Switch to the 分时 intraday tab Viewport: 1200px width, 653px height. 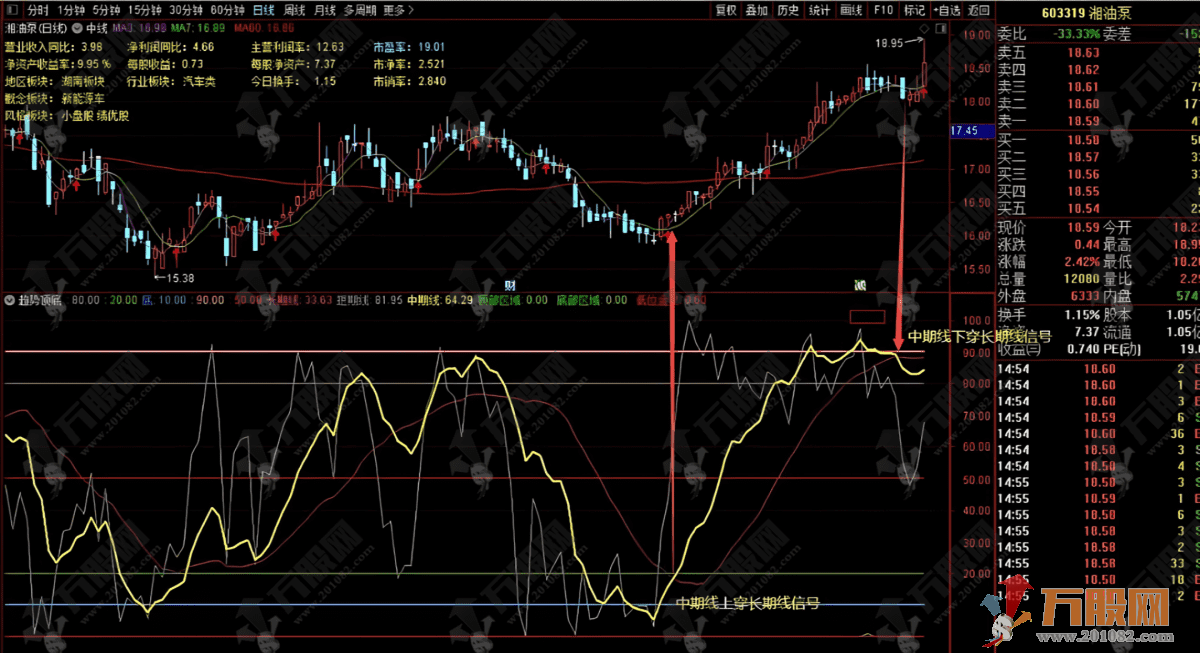coord(37,10)
